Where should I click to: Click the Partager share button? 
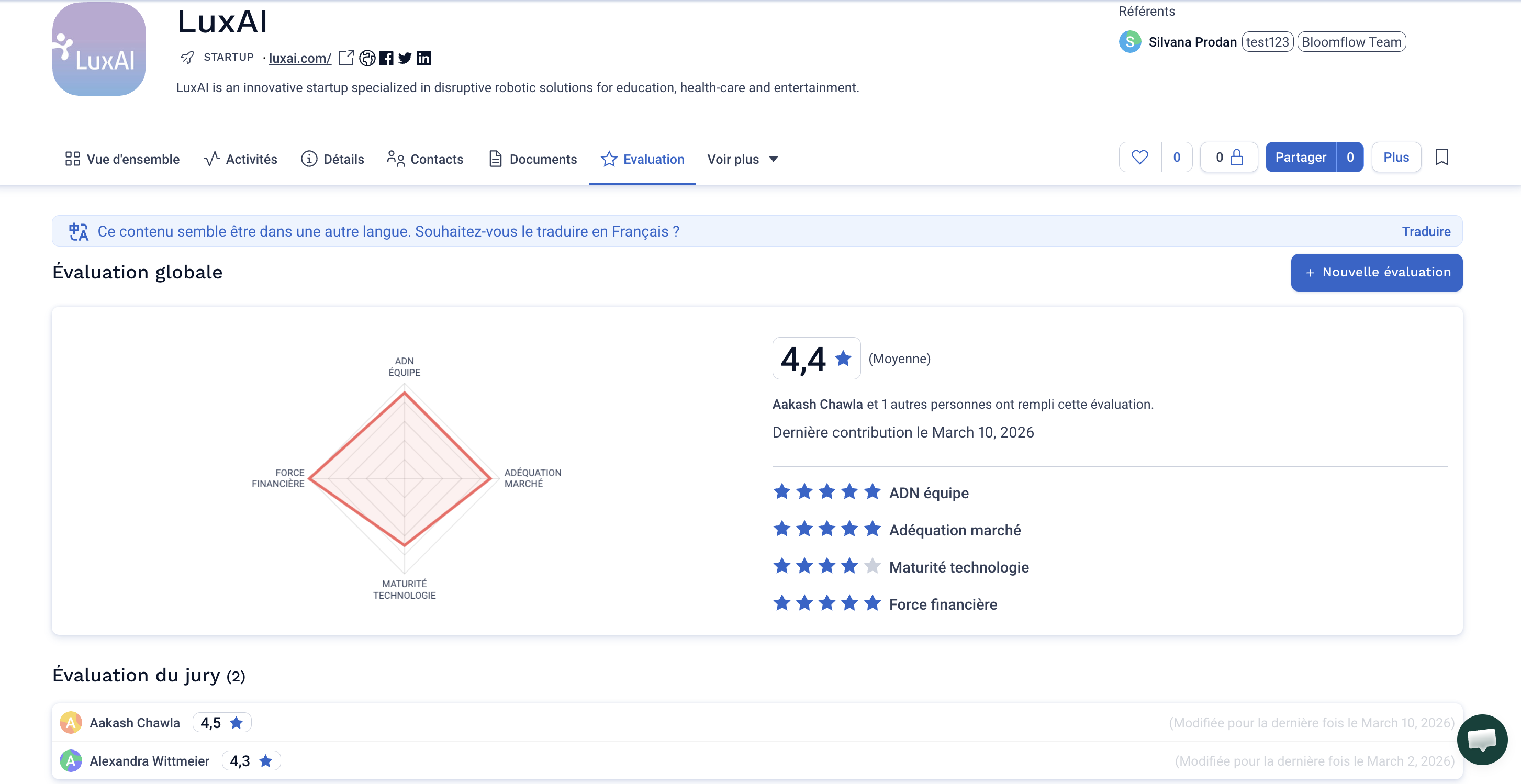tap(1301, 157)
